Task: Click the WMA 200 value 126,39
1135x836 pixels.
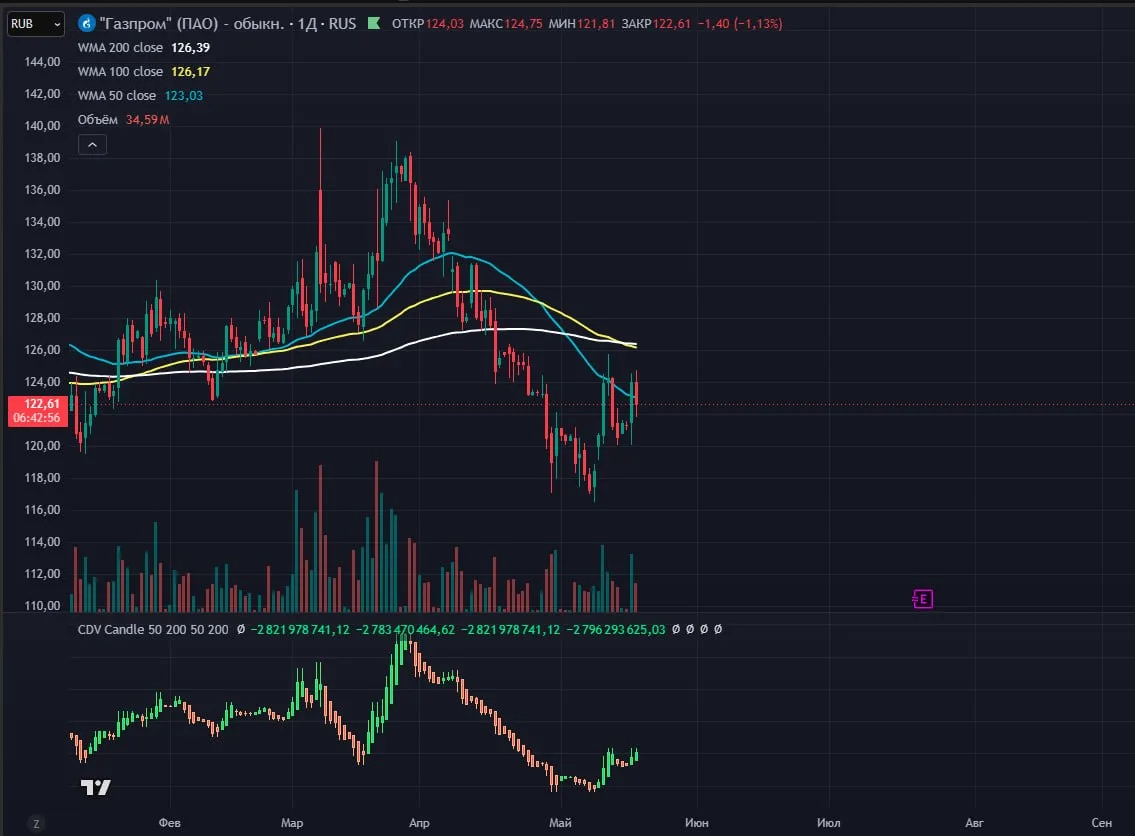Action: coord(190,48)
